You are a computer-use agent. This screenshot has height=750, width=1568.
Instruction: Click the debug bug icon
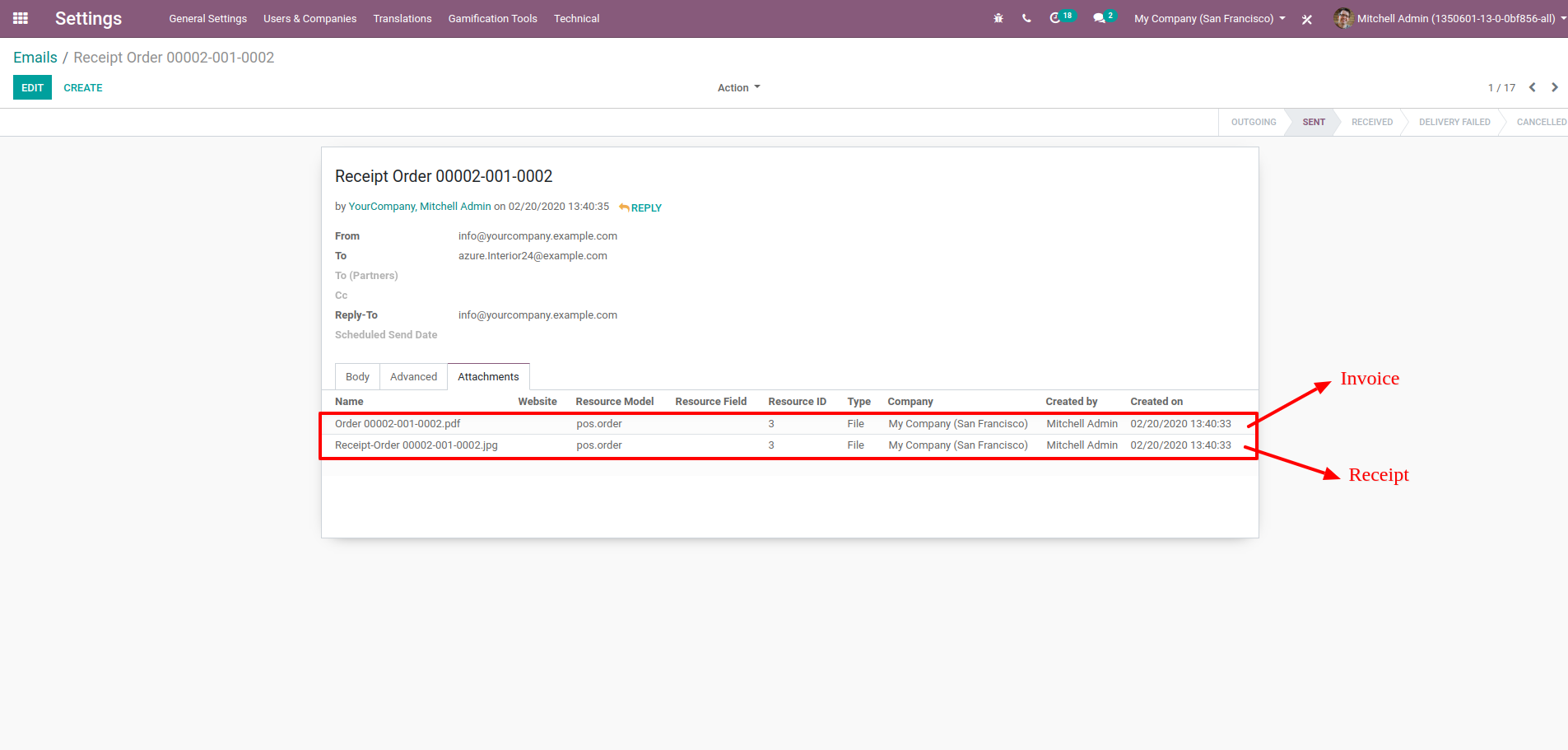[998, 18]
